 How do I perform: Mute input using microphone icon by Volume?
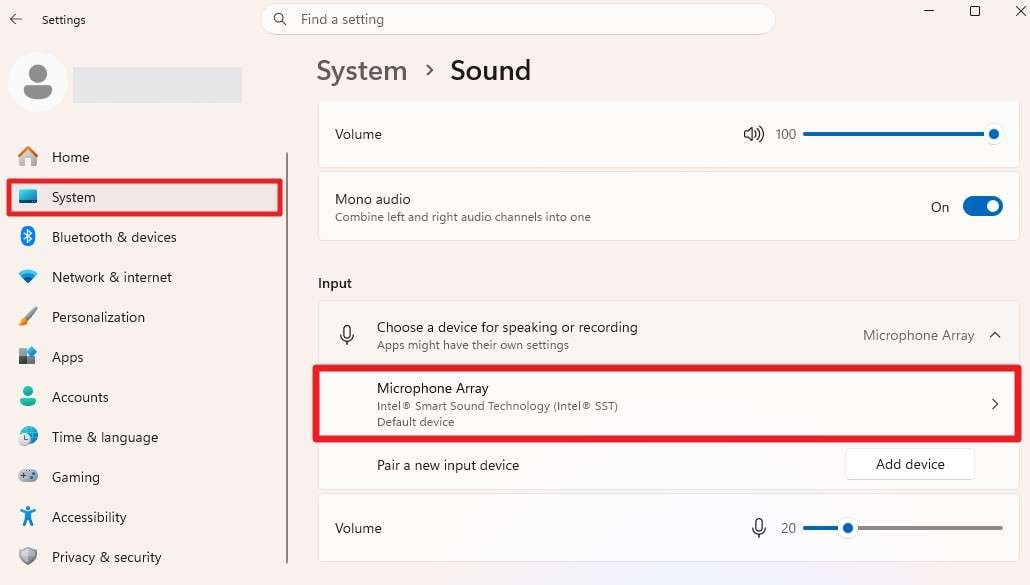click(x=759, y=527)
